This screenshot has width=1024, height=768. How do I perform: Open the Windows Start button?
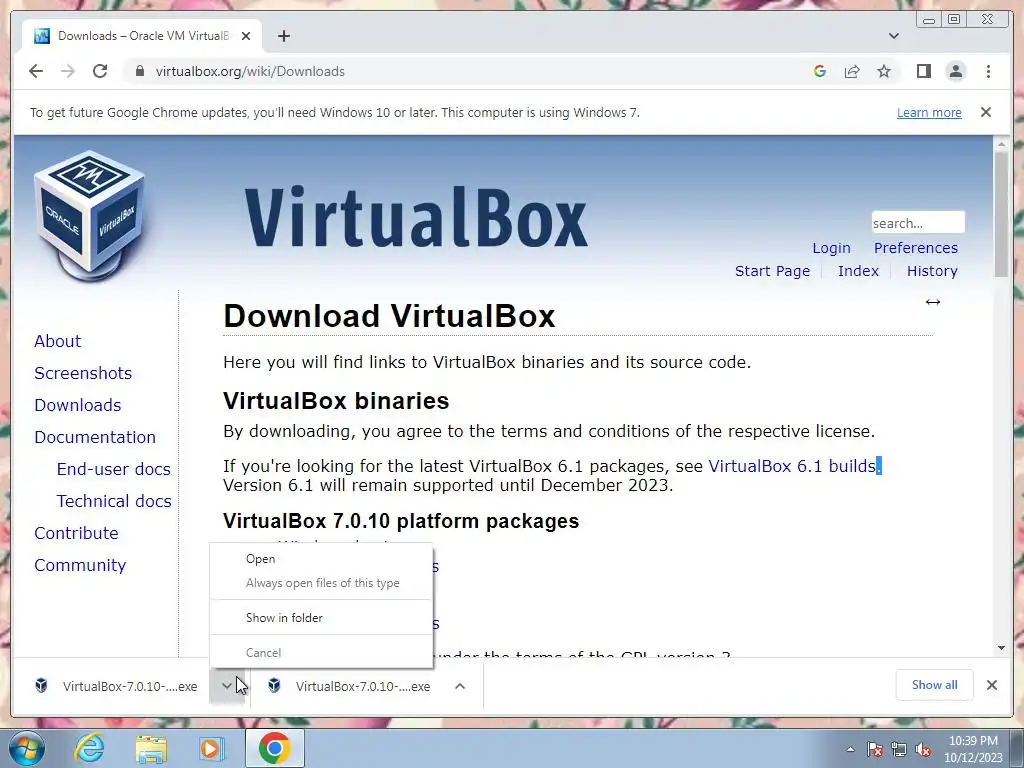(x=26, y=748)
